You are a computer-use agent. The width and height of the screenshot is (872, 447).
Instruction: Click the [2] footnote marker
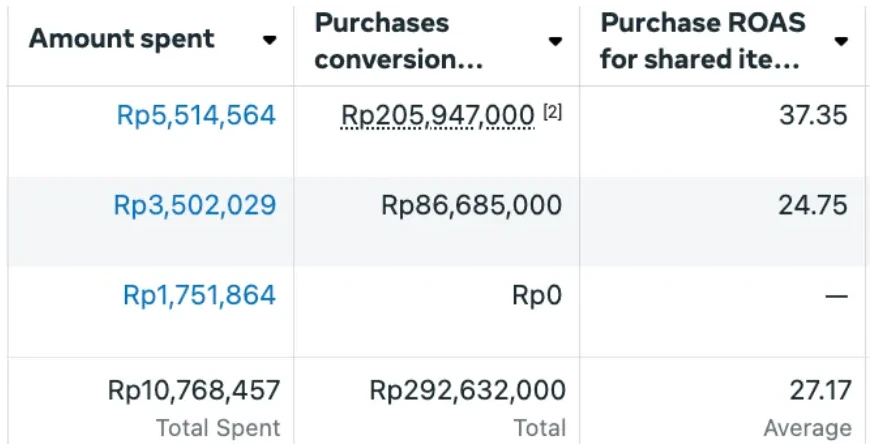pos(553,113)
